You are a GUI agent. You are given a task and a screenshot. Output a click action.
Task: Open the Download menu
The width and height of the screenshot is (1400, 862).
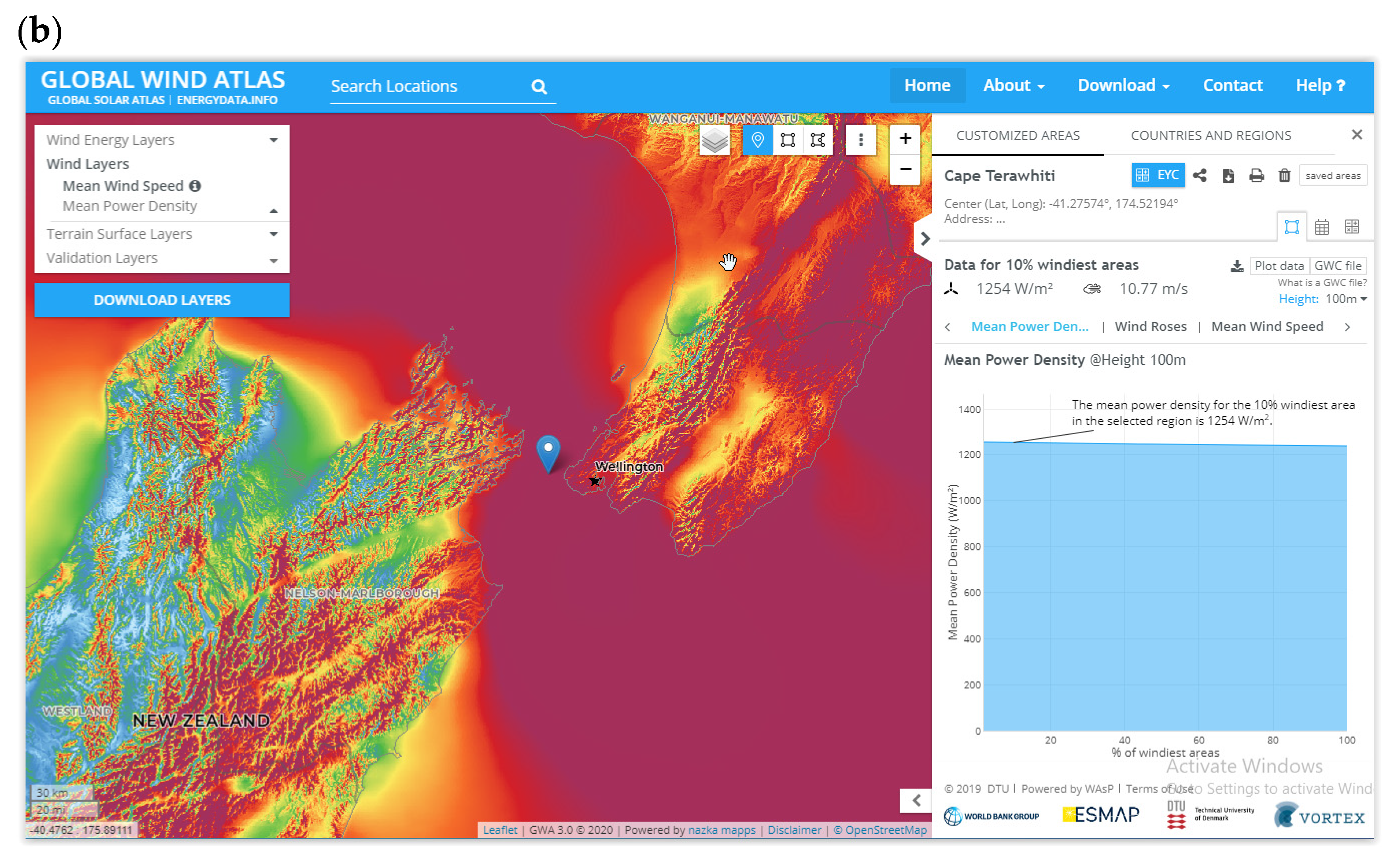pos(1122,85)
